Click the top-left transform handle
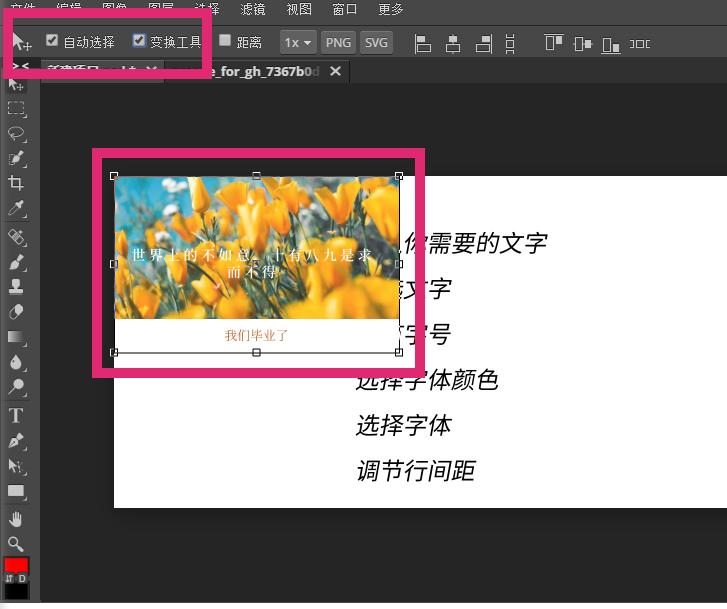727x609 pixels. (114, 176)
